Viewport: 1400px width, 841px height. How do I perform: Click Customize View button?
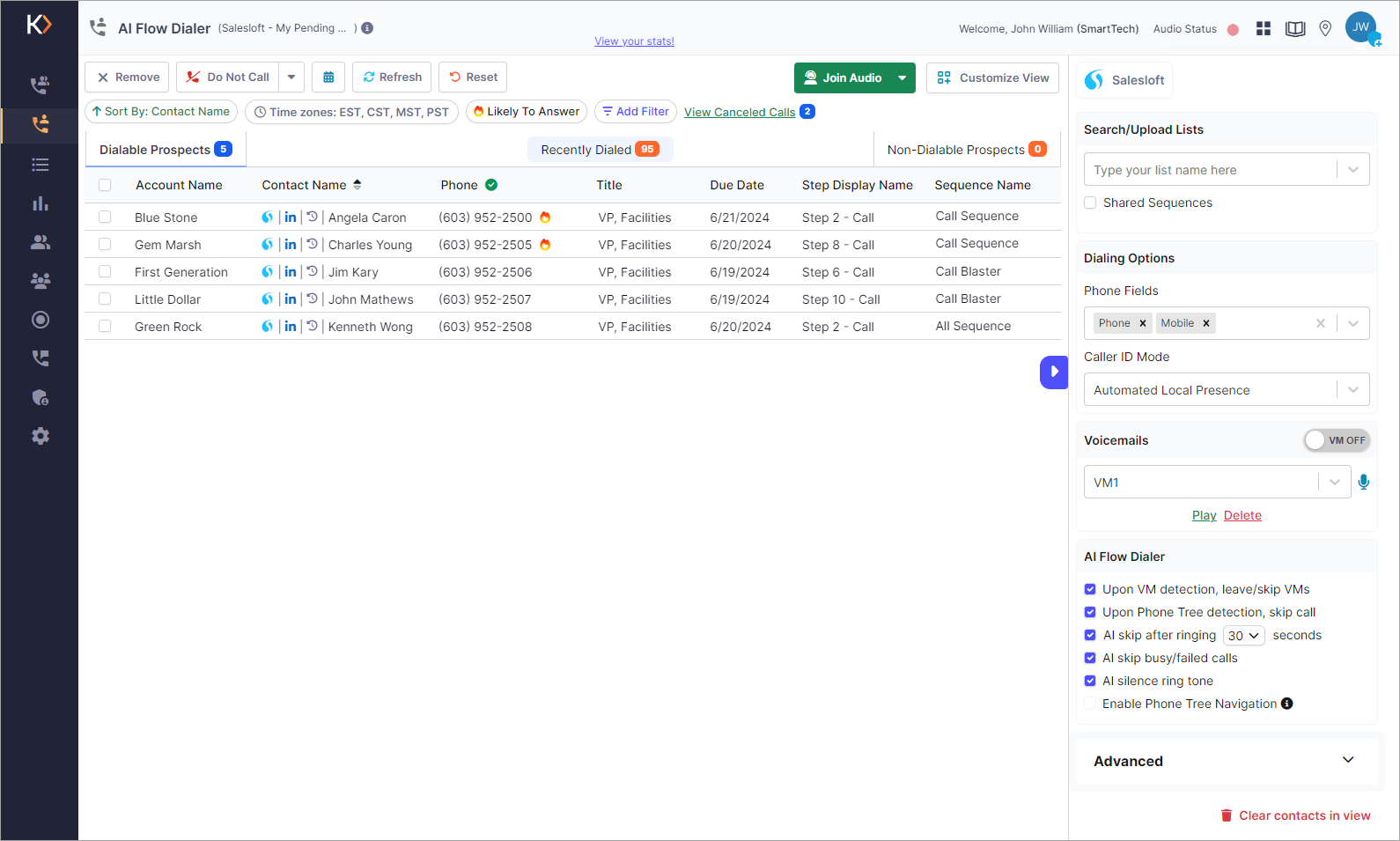993,77
